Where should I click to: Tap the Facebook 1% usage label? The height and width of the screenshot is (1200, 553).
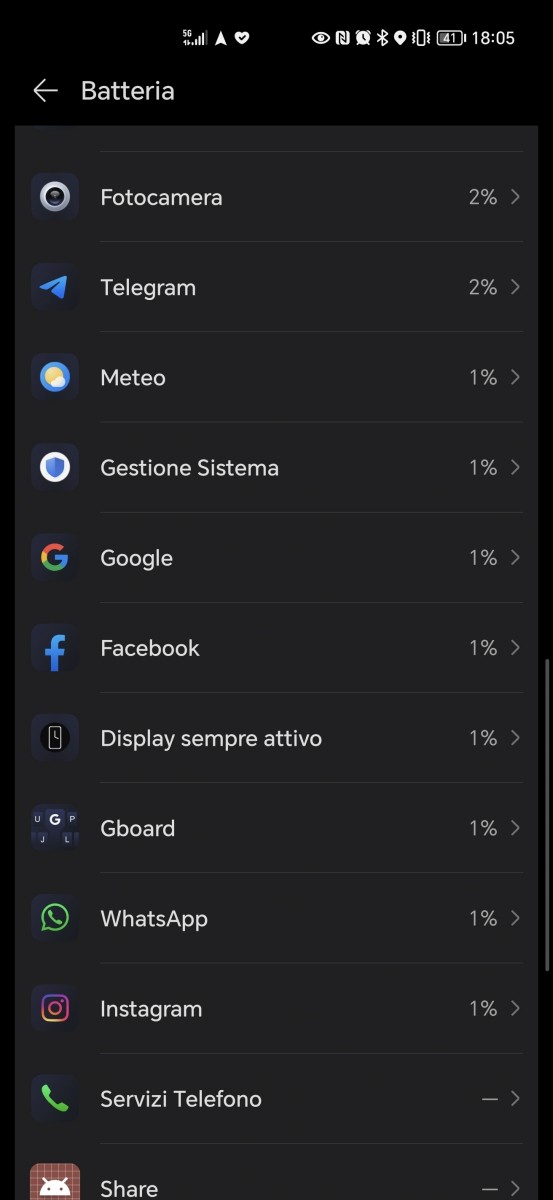pyautogui.click(x=483, y=648)
